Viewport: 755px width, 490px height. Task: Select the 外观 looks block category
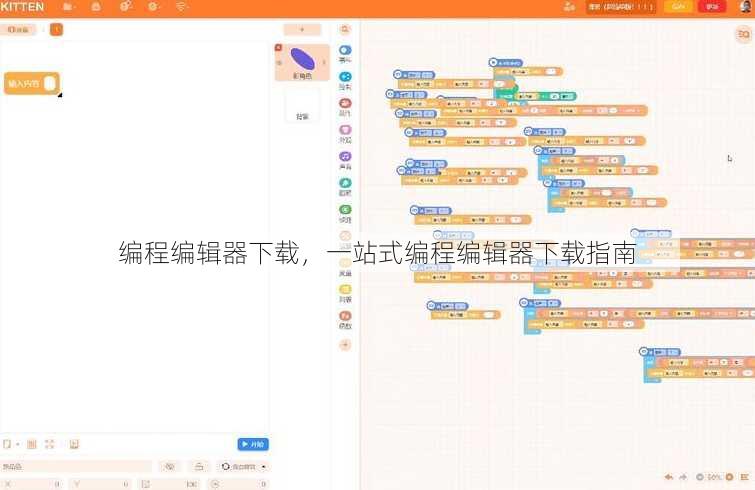345,133
